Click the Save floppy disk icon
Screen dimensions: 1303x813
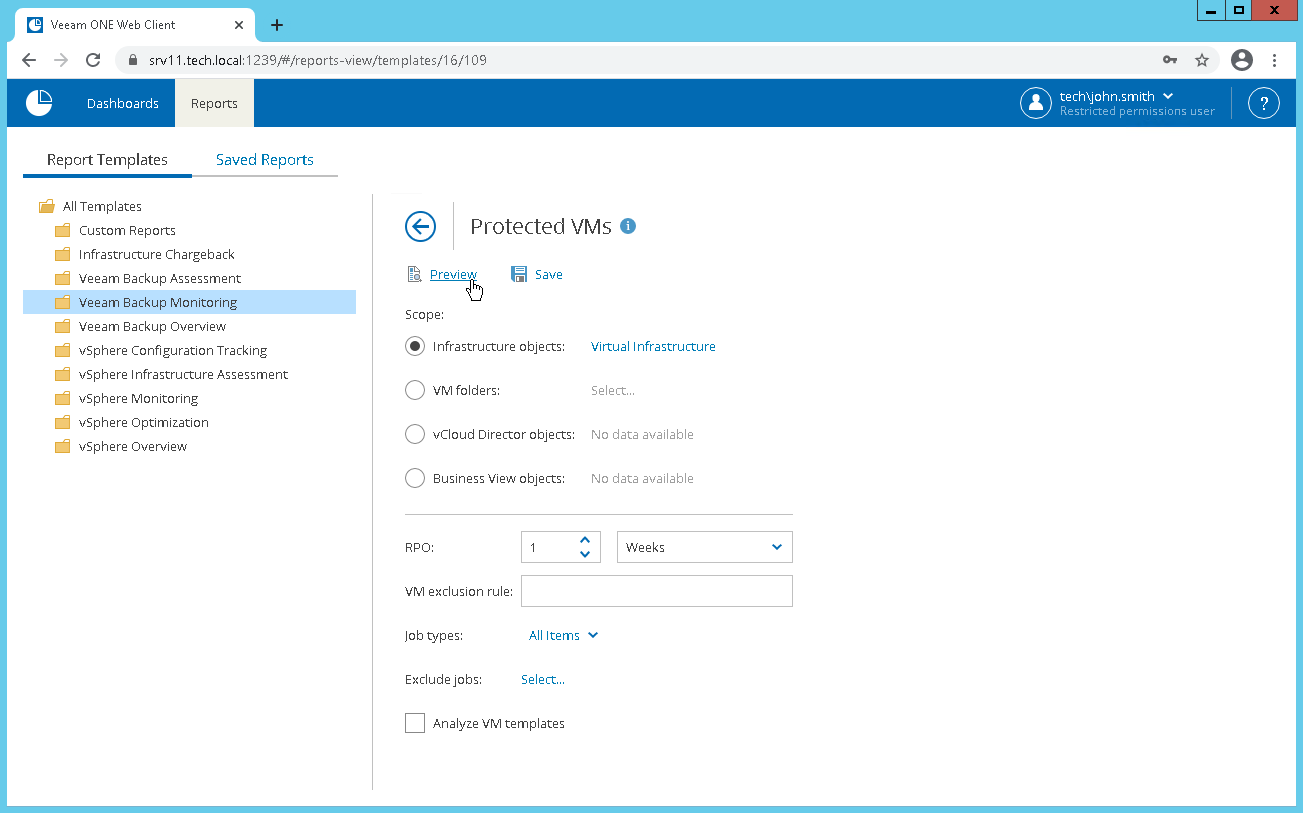519,275
